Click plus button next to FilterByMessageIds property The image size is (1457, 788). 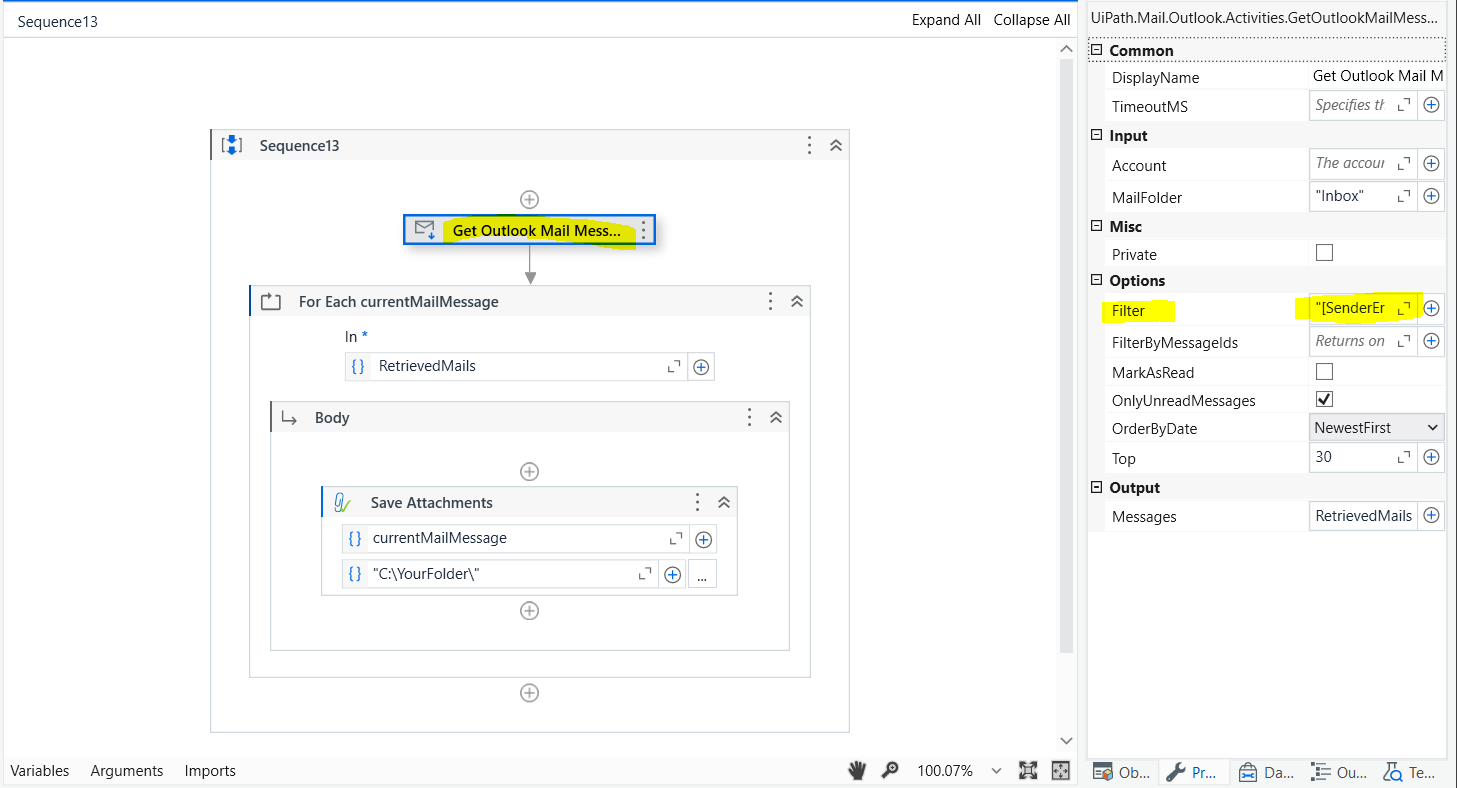[1432, 342]
